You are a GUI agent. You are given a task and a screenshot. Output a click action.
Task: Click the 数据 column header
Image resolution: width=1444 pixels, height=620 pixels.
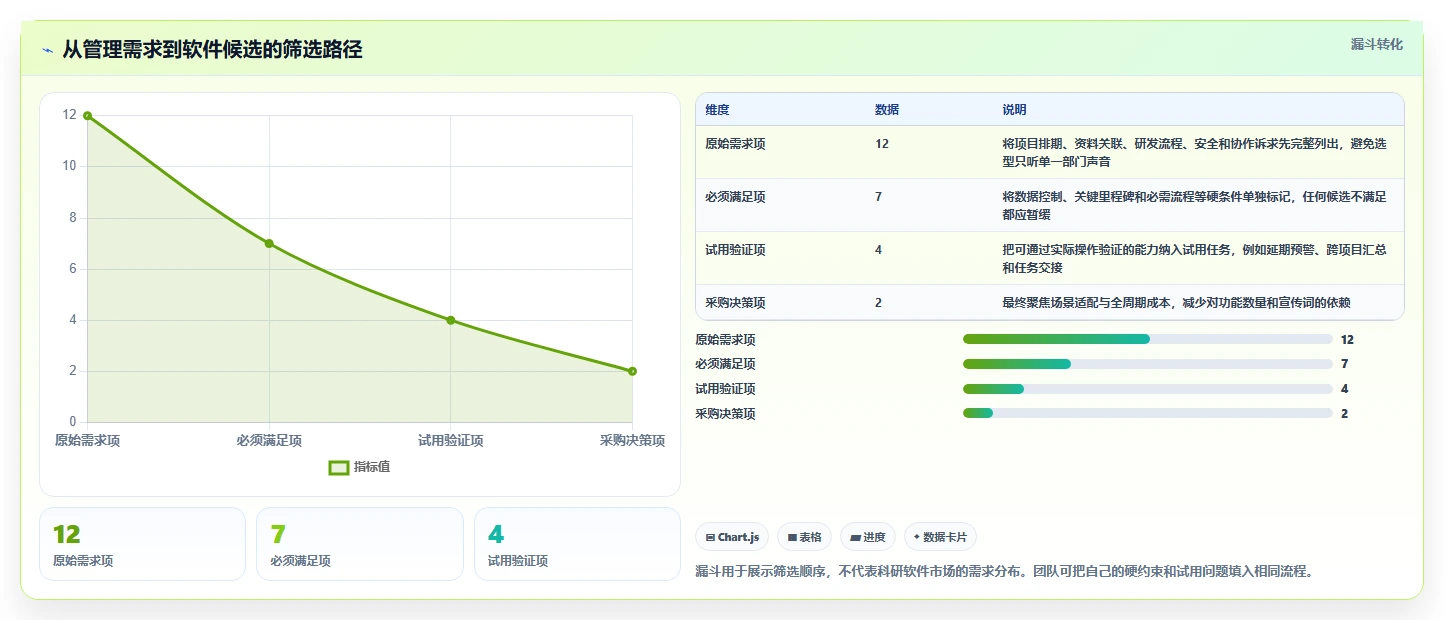pos(887,110)
